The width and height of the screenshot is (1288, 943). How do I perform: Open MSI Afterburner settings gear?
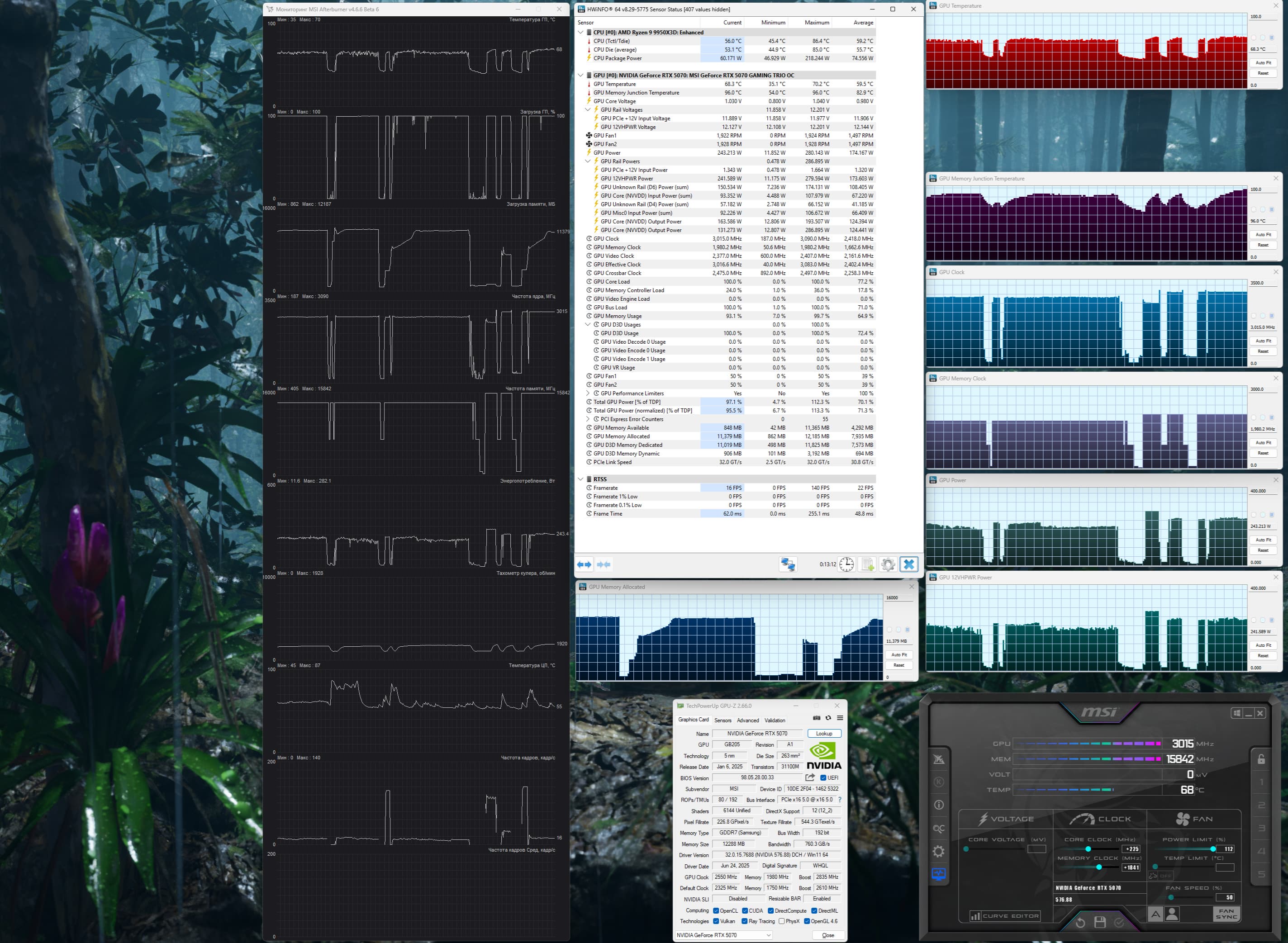pyautogui.click(x=939, y=852)
